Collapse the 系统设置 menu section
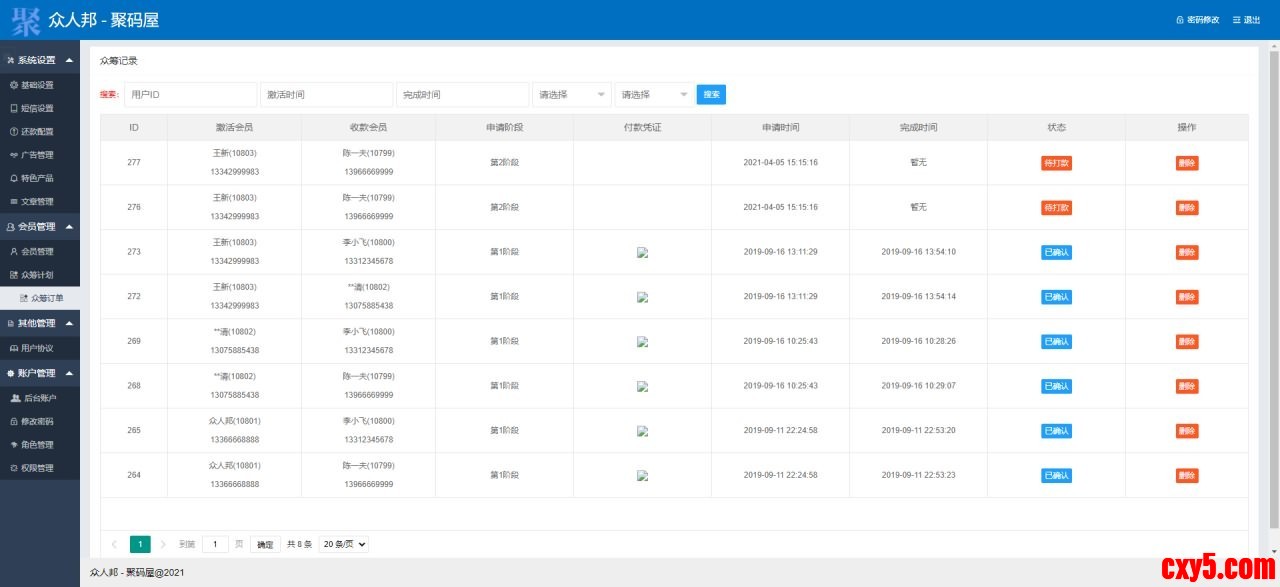 tap(69, 60)
